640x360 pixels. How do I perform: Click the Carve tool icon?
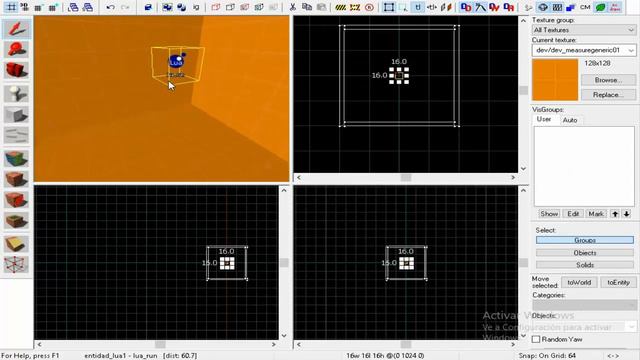click(148, 7)
